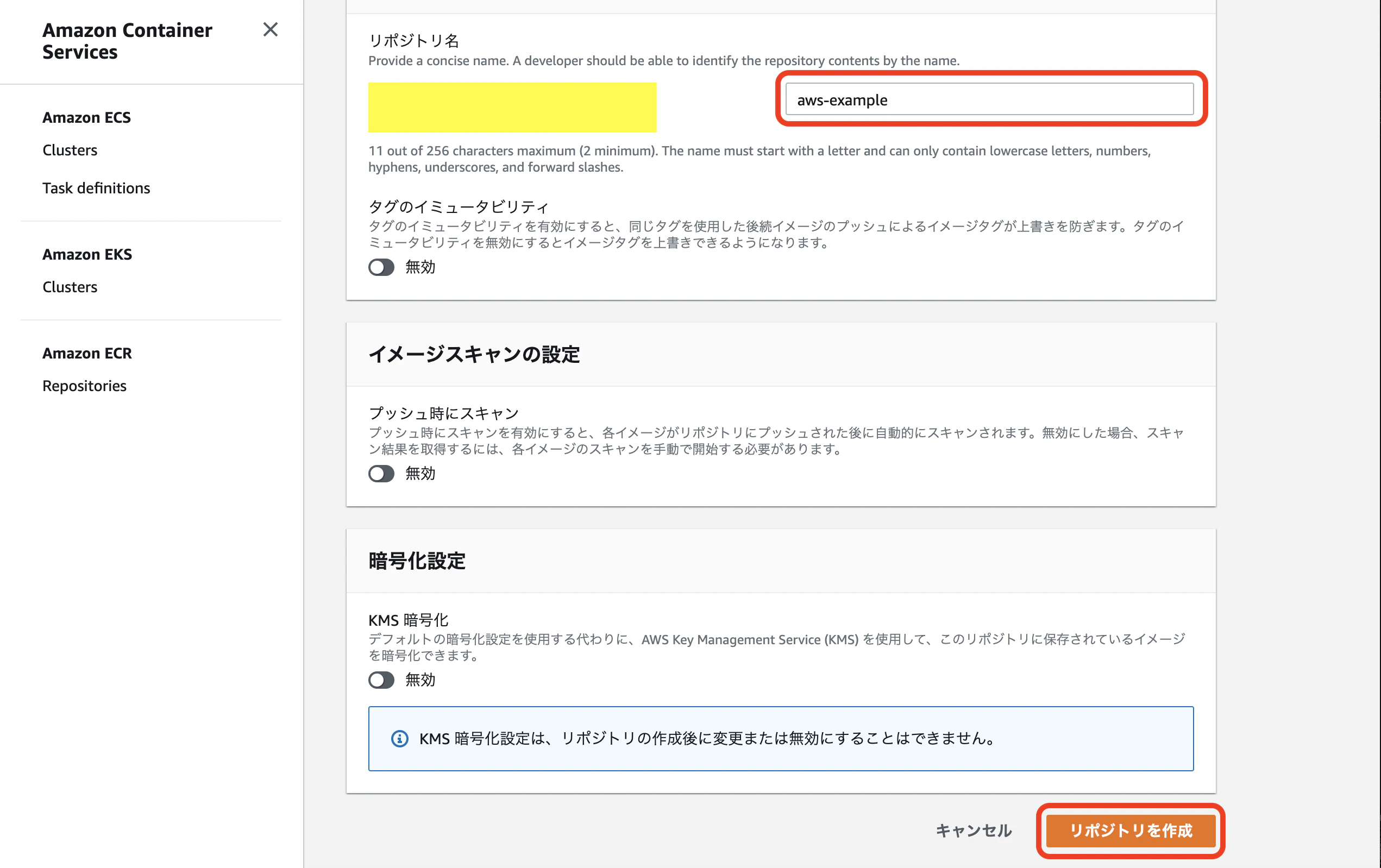Viewport: 1381px width, 868px height.
Task: Click the キャンセル button
Action: coord(974,831)
